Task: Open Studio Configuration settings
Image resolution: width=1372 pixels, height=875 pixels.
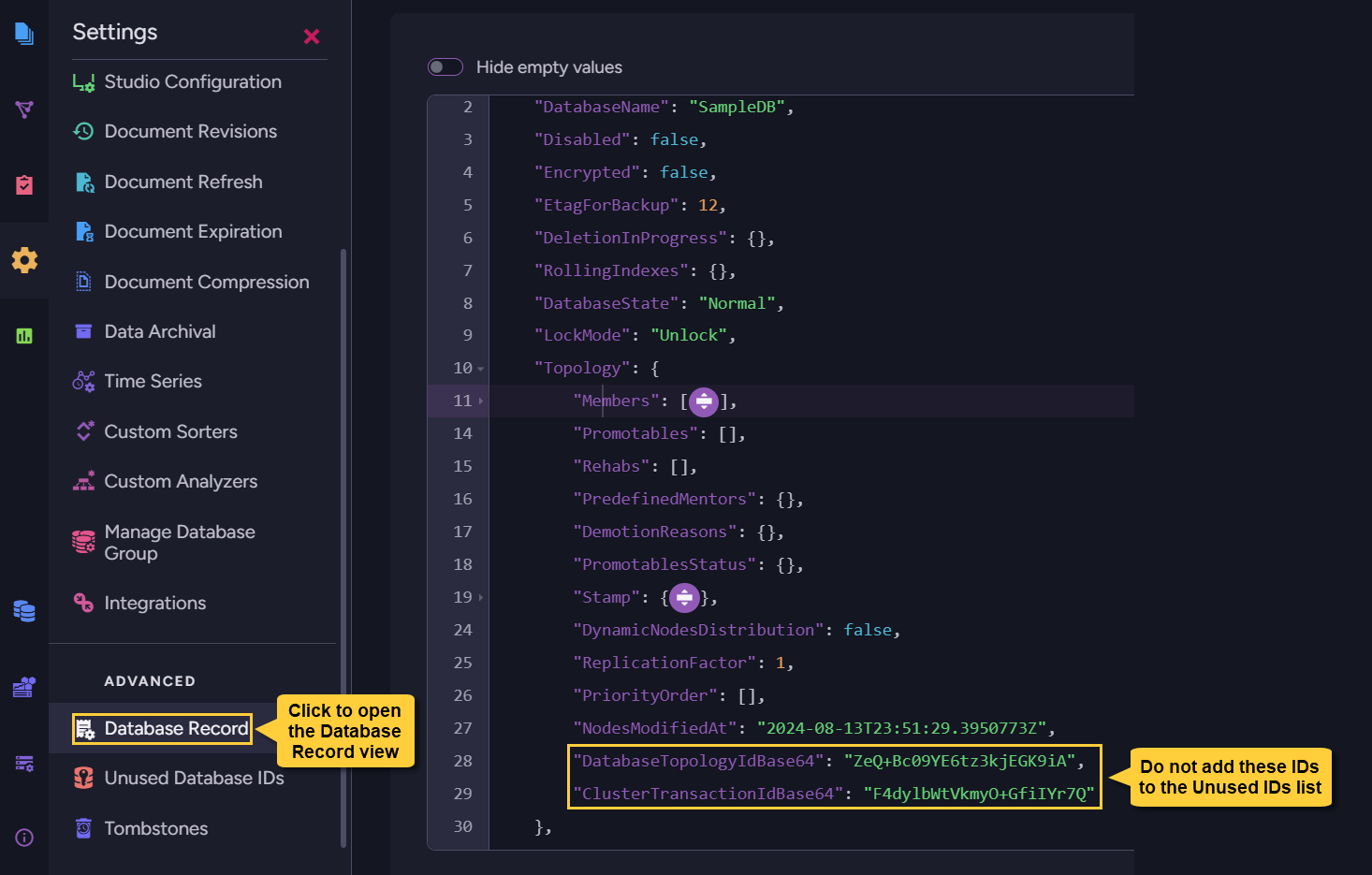Action: click(193, 82)
